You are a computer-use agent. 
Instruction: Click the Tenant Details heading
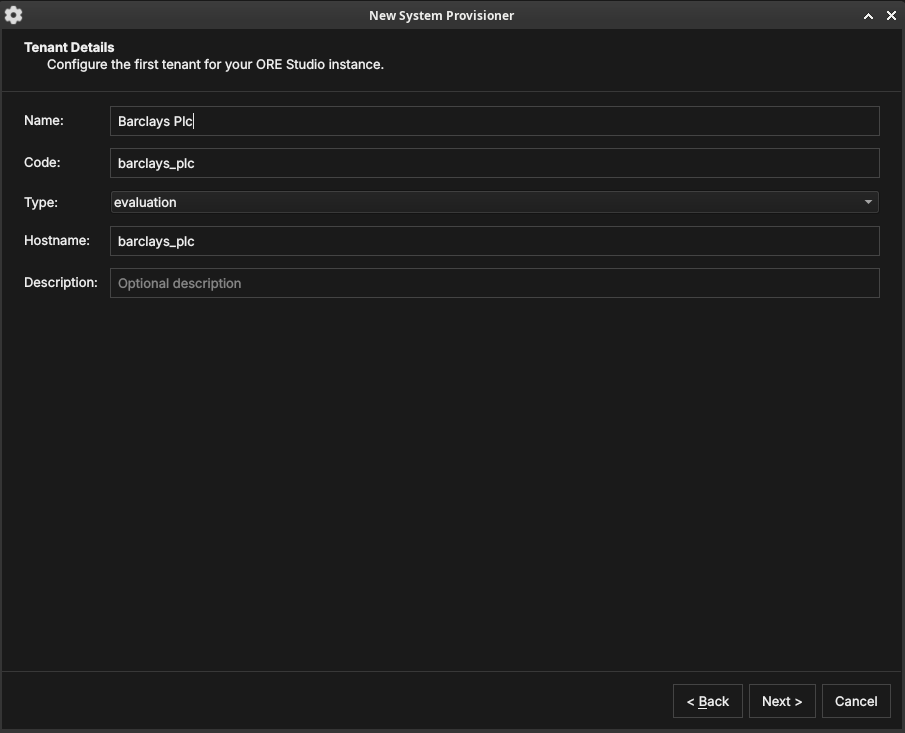pos(69,47)
